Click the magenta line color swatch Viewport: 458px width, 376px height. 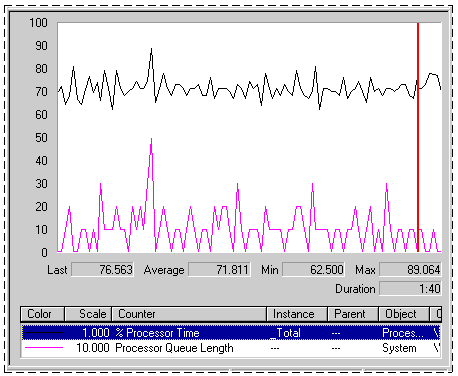pyautogui.click(x=44, y=348)
